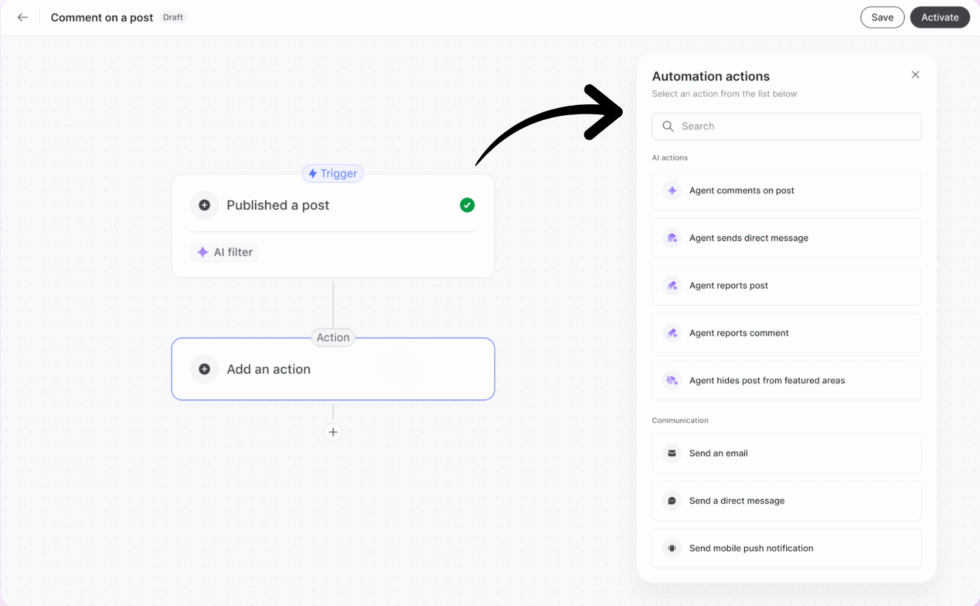Image resolution: width=980 pixels, height=606 pixels.
Task: Open the AI filter settings
Action: pyautogui.click(x=225, y=252)
